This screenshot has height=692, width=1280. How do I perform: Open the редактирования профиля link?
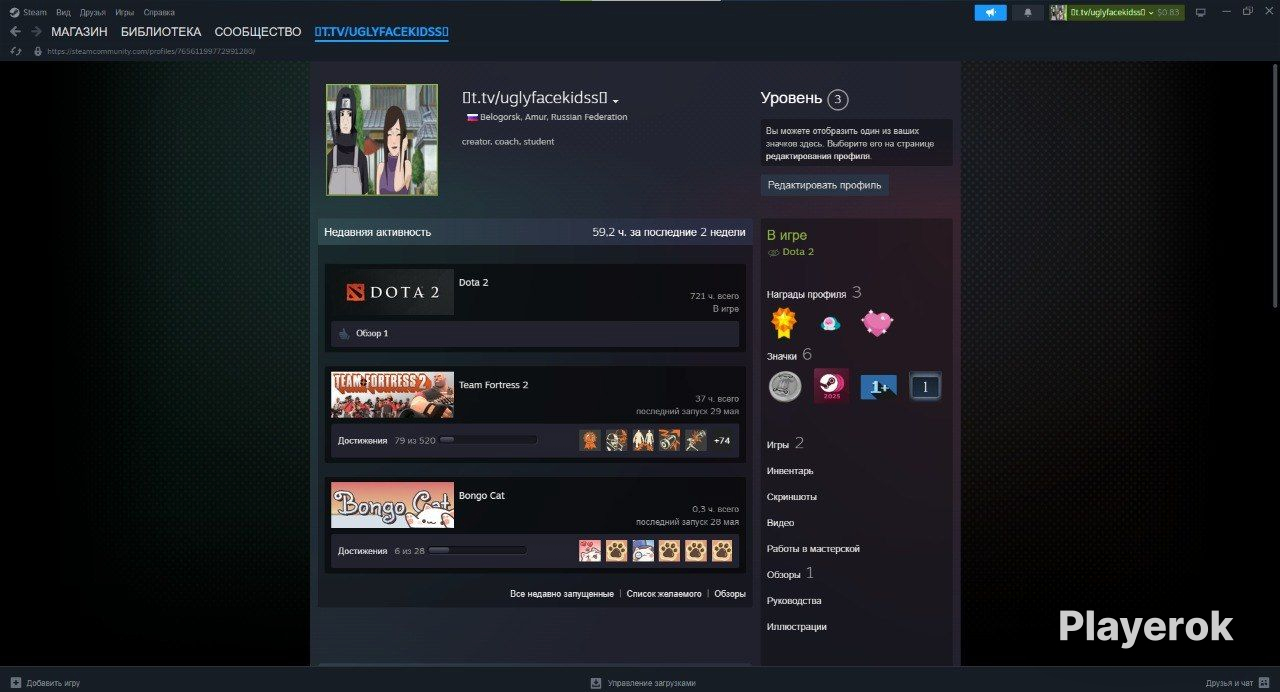tap(818, 156)
